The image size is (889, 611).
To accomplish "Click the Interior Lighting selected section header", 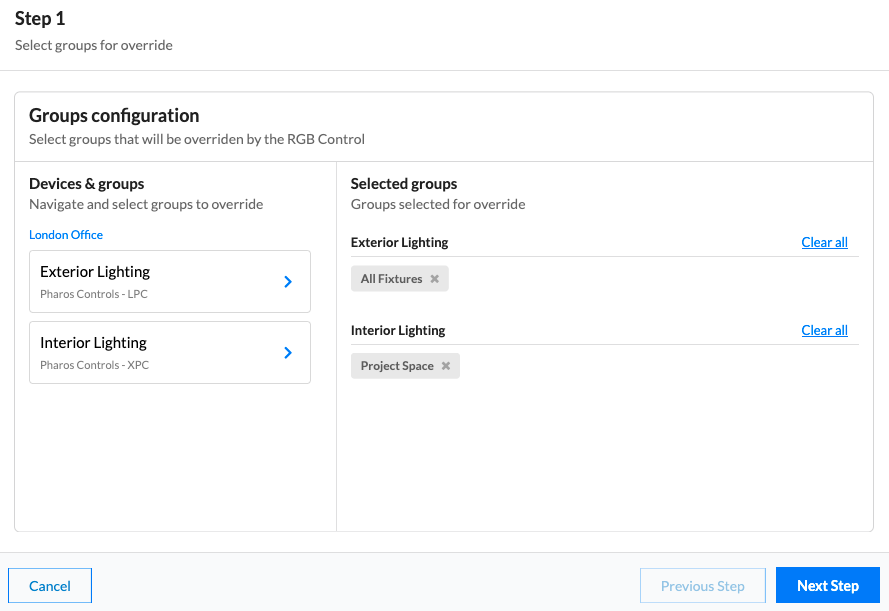I will click(x=398, y=330).
